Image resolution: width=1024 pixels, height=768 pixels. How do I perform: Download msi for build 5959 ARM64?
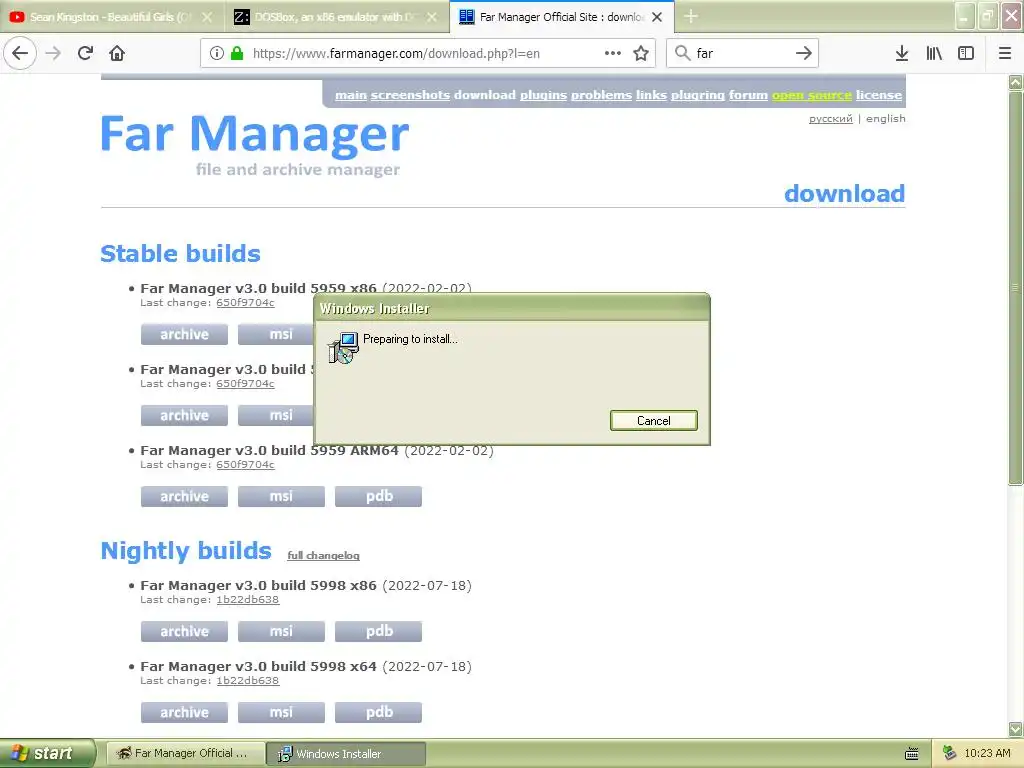click(x=281, y=496)
